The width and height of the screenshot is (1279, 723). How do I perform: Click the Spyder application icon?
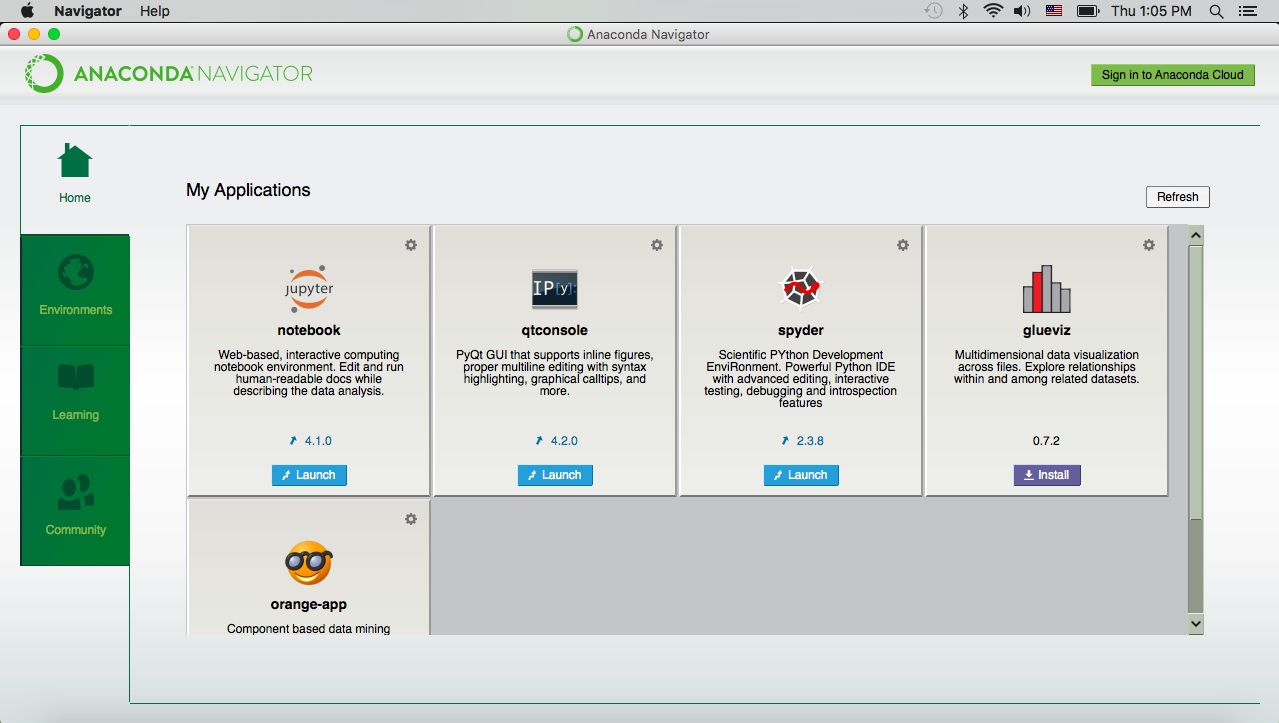coord(800,289)
